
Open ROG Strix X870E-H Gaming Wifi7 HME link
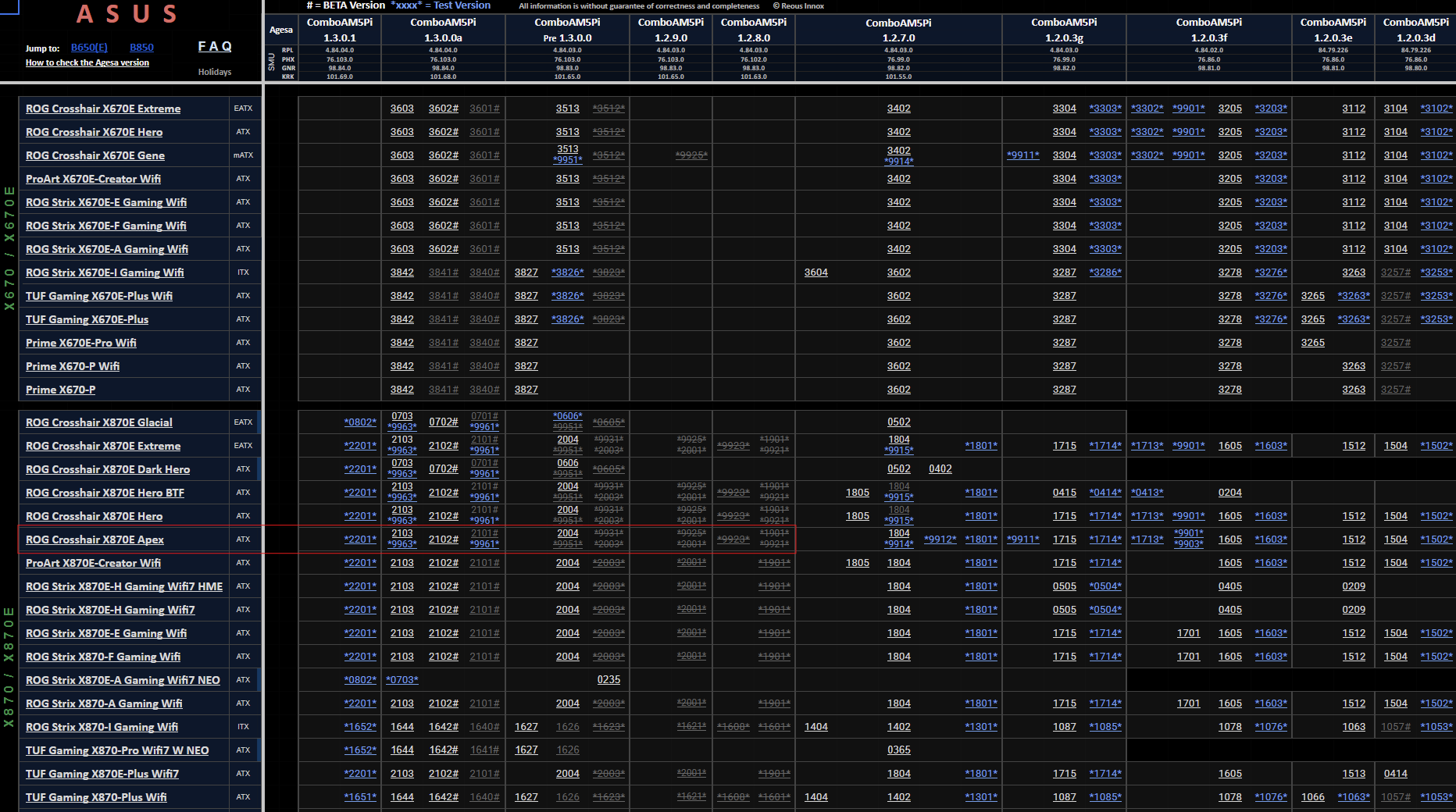(x=124, y=586)
